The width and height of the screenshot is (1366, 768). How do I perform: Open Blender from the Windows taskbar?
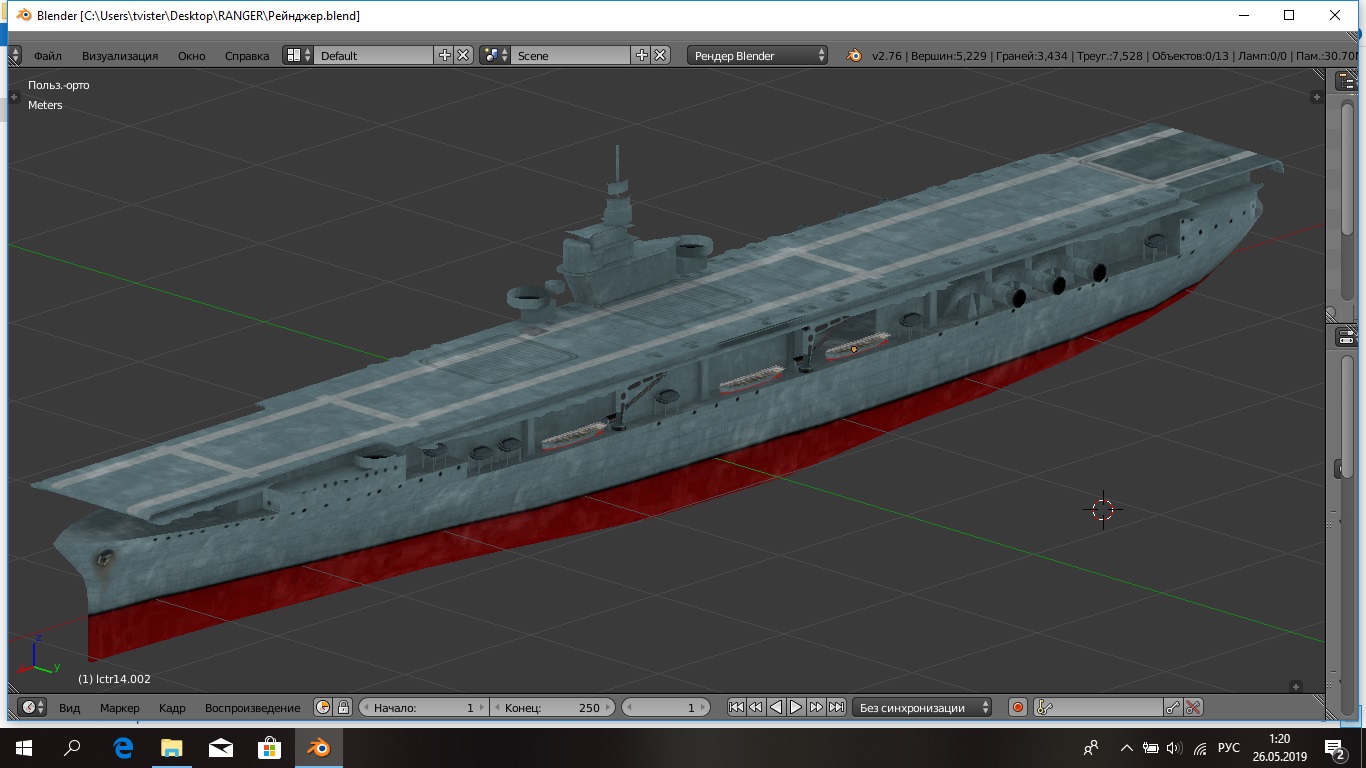318,747
